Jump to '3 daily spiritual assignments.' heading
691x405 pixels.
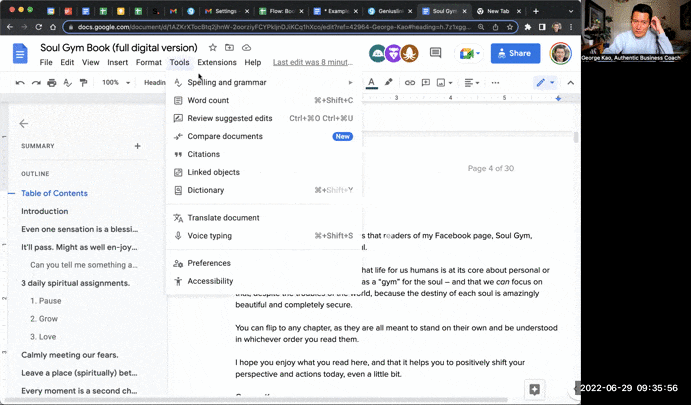pos(75,283)
